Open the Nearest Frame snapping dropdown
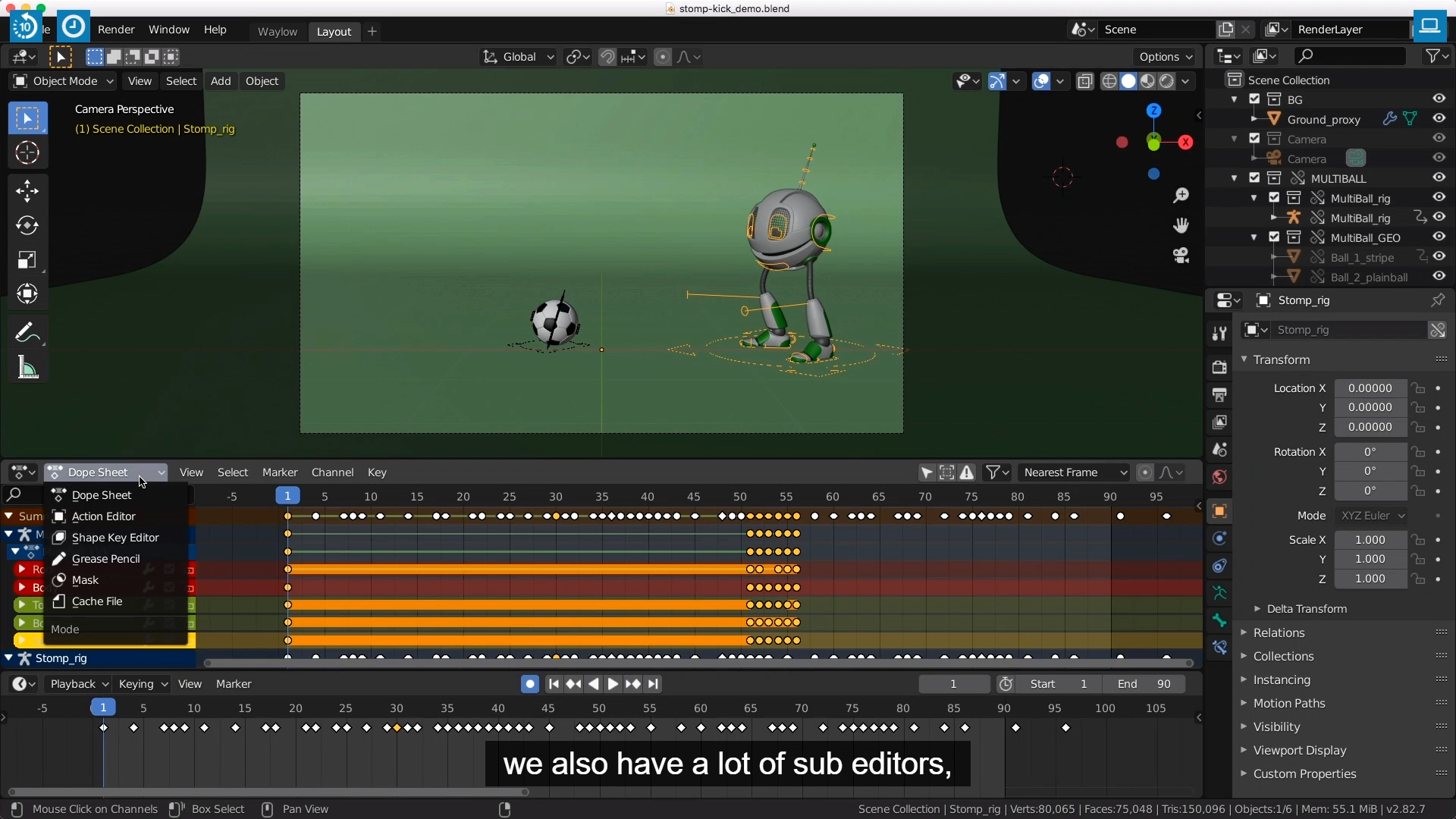 tap(1074, 472)
